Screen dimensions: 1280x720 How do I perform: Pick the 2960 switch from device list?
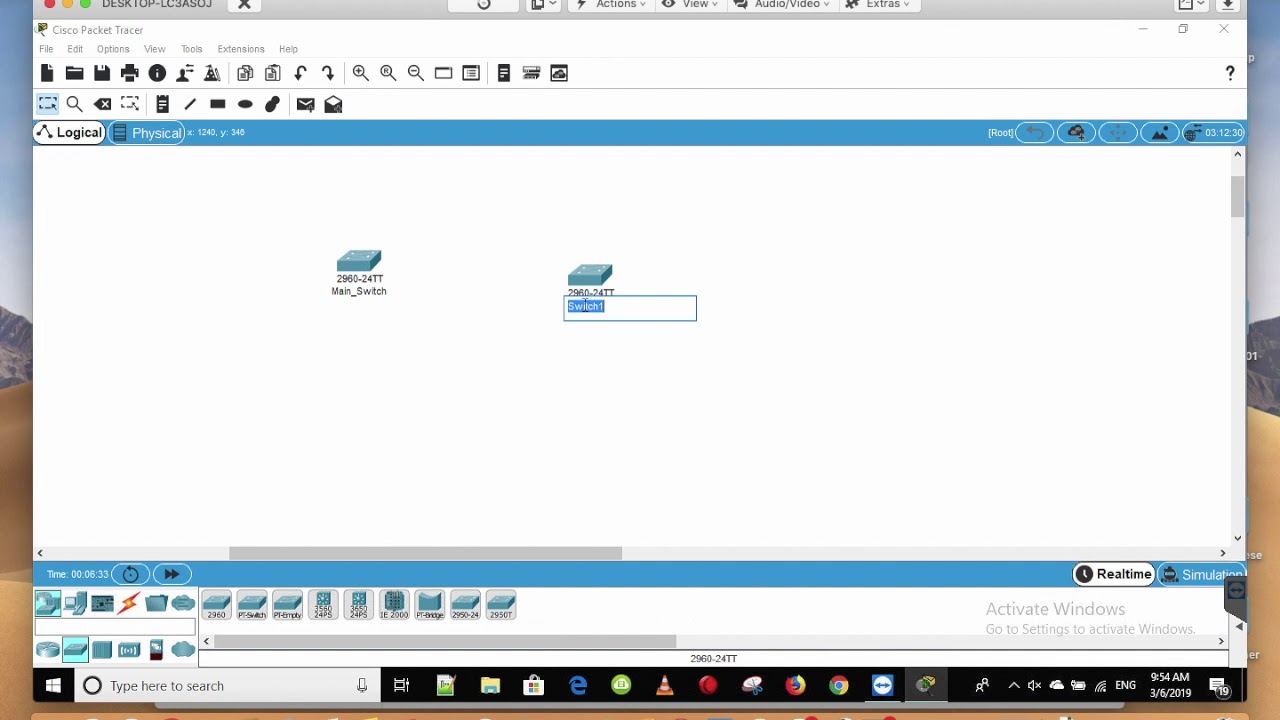pyautogui.click(x=217, y=605)
